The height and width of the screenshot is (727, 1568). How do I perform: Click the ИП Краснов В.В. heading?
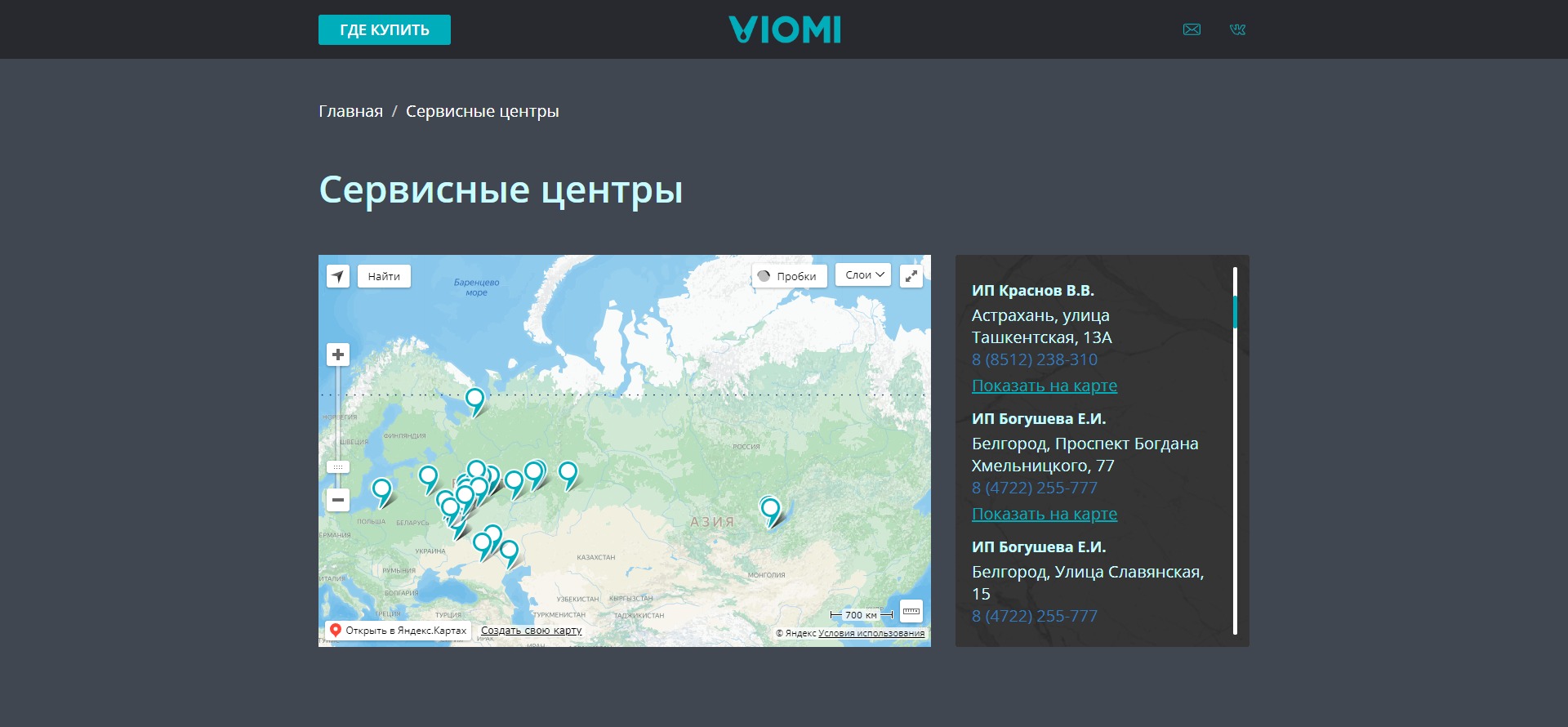click(1033, 291)
